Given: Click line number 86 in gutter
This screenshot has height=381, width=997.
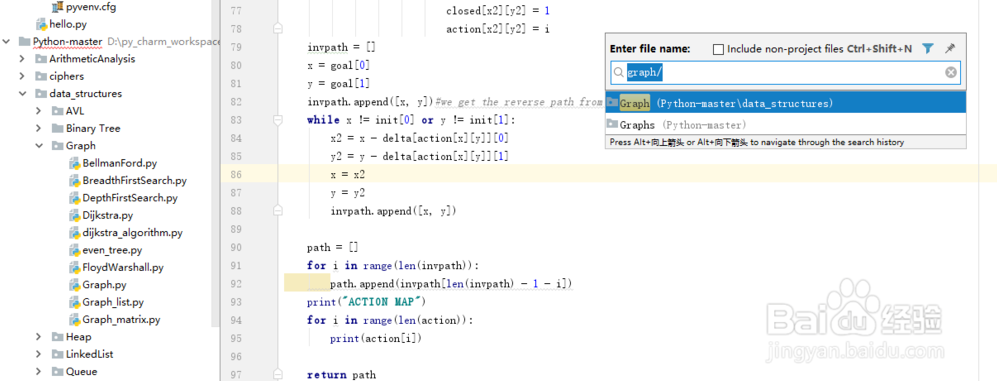Looking at the screenshot, I should [x=235, y=174].
